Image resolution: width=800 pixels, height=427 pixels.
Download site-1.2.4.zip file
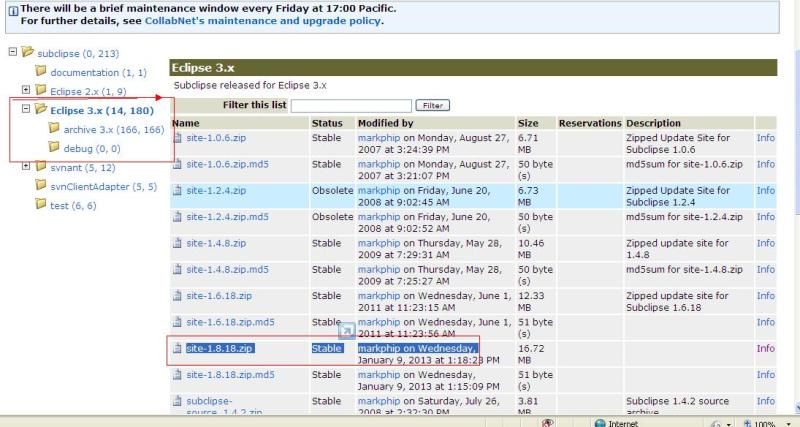(216, 190)
